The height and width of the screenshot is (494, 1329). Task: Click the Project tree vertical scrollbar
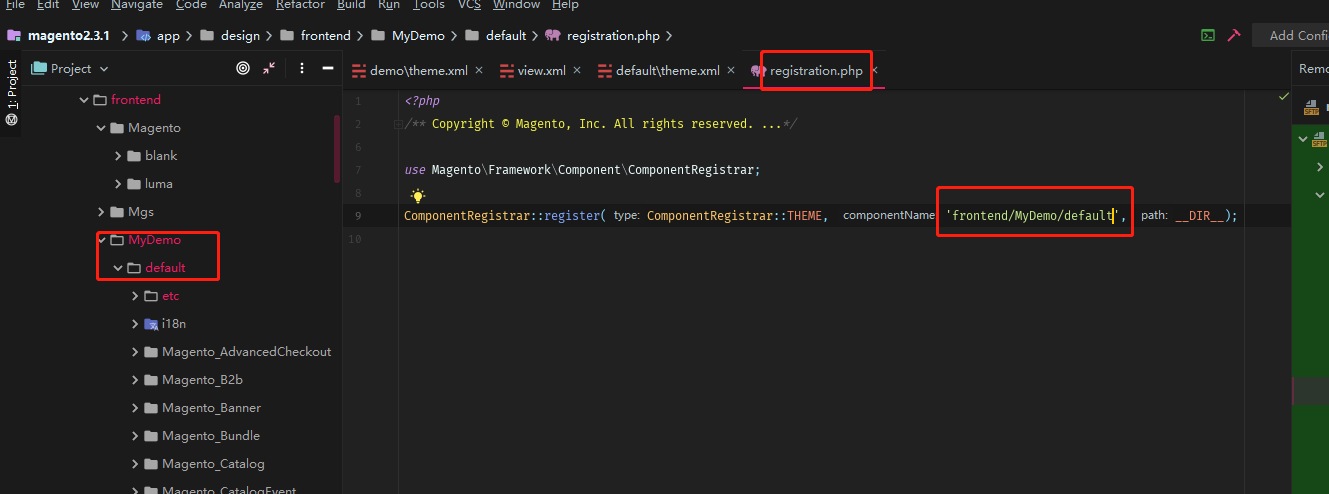click(336, 150)
